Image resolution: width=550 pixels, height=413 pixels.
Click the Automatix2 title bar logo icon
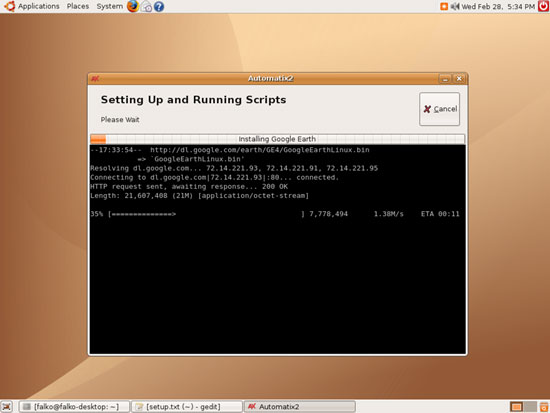pyautogui.click(x=95, y=79)
